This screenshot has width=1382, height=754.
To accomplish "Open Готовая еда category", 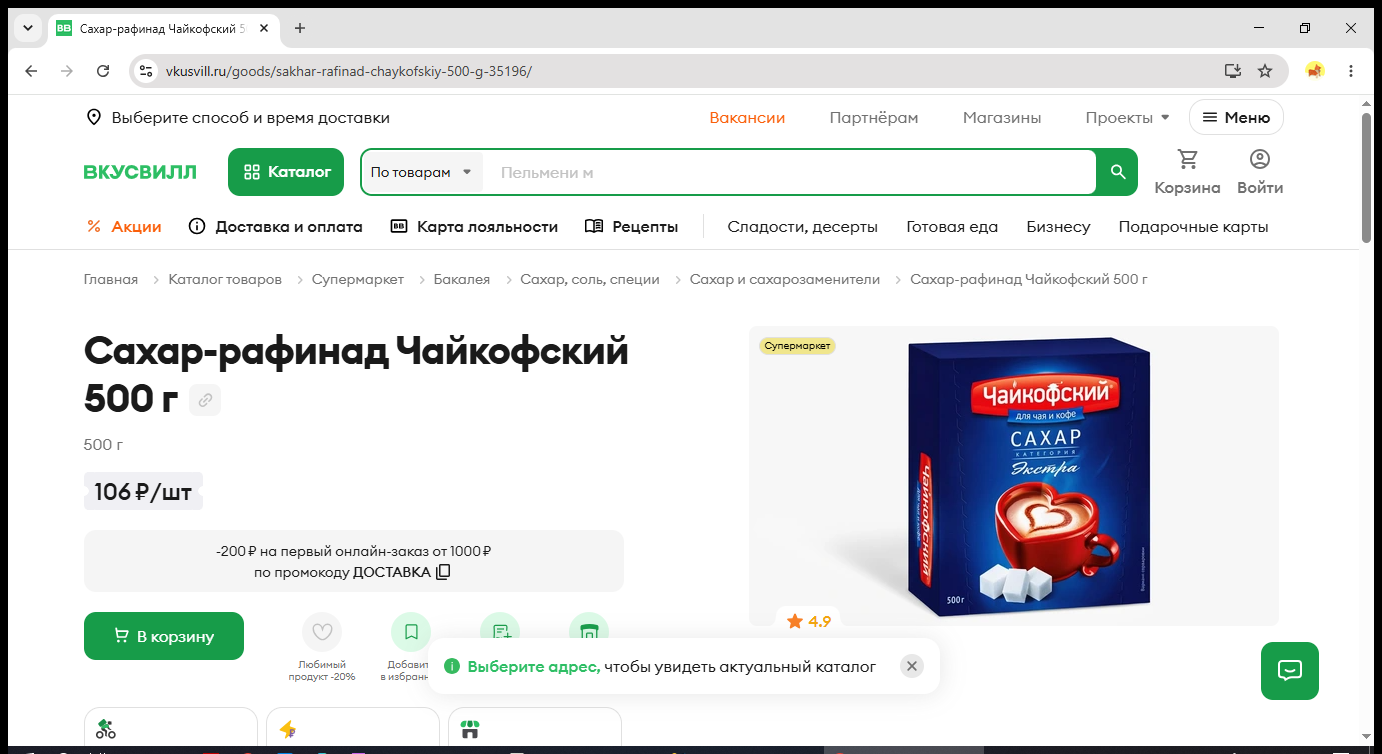I will click(x=952, y=227).
